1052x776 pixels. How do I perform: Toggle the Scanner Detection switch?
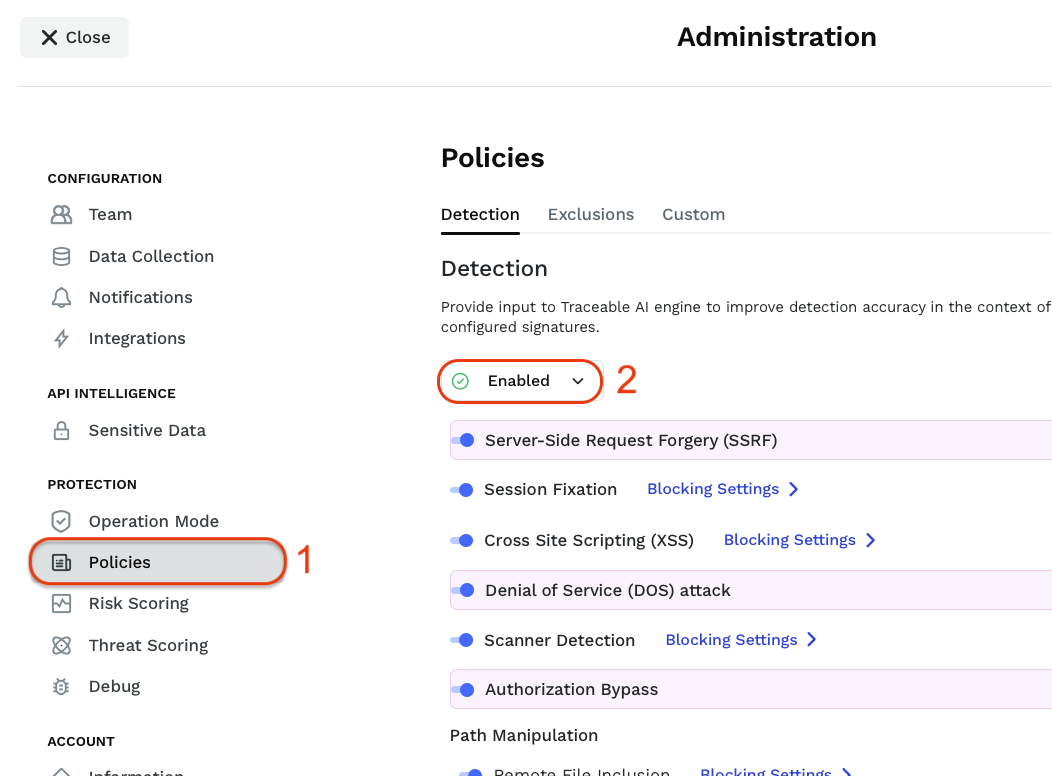[462, 640]
